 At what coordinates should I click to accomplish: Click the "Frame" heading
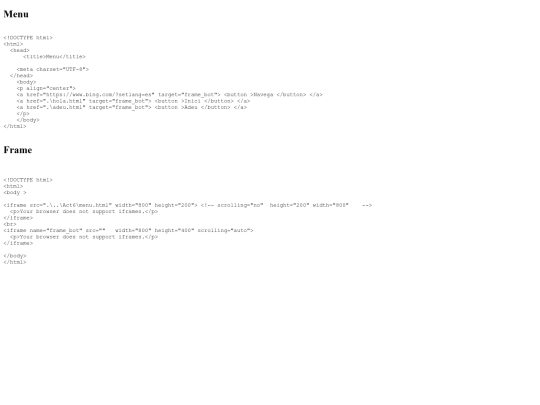pyautogui.click(x=18, y=150)
